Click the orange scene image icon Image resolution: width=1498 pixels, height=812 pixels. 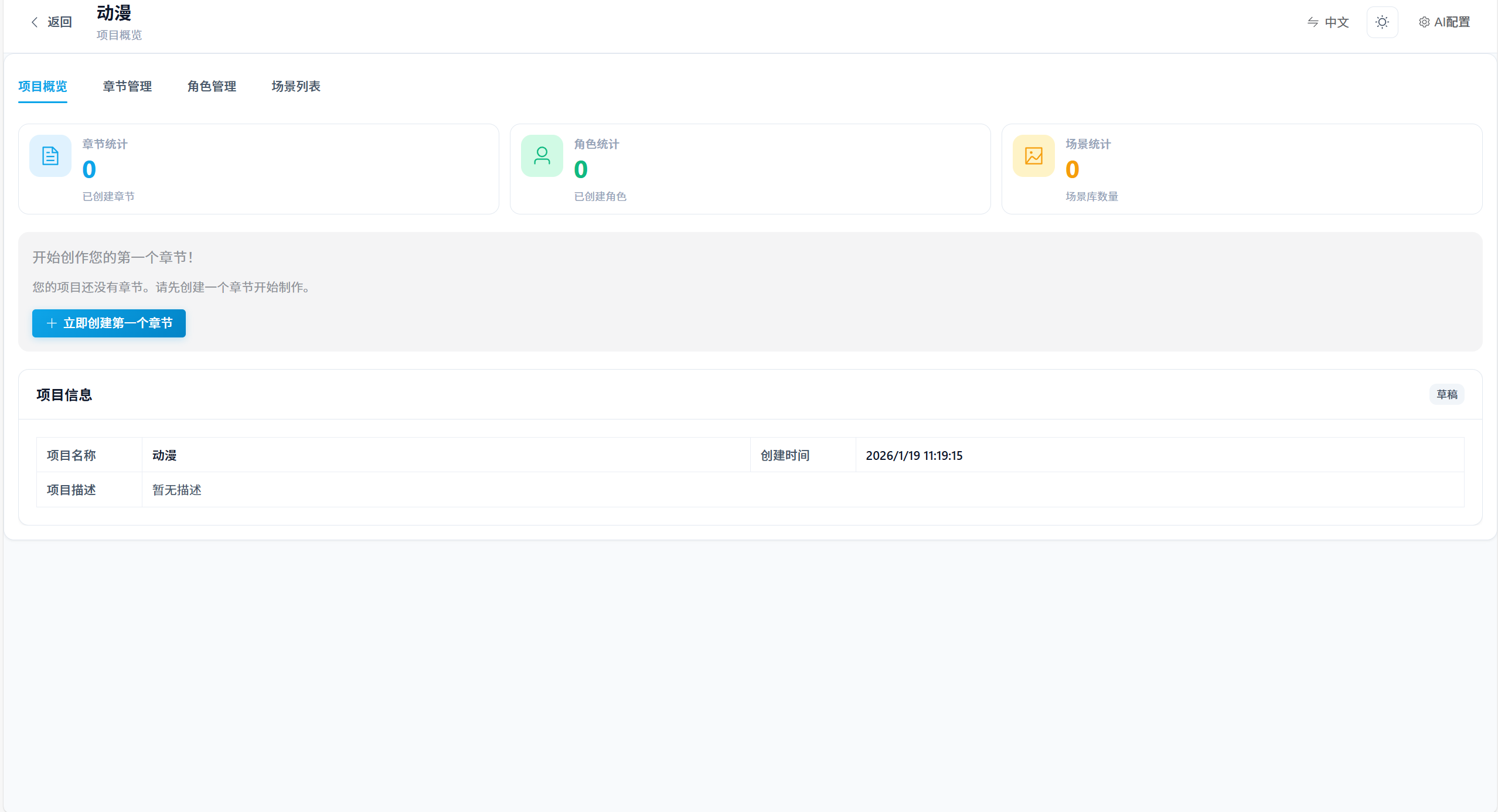click(x=1033, y=156)
